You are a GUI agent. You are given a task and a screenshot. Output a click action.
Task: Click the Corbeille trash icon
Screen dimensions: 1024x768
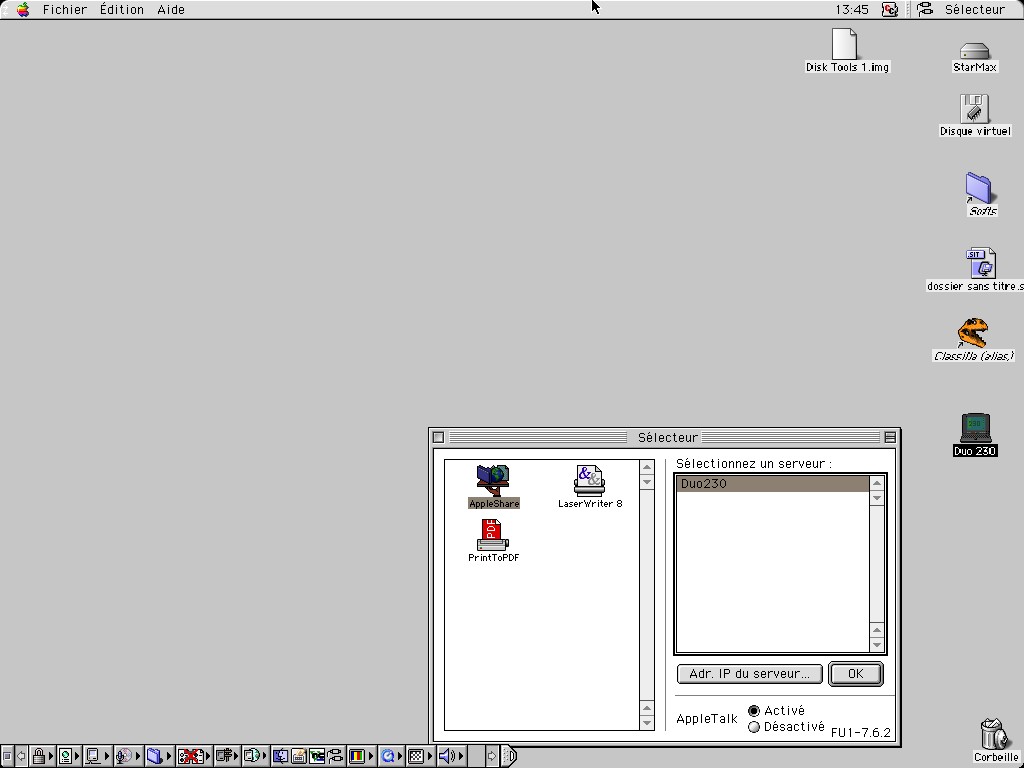pos(995,735)
